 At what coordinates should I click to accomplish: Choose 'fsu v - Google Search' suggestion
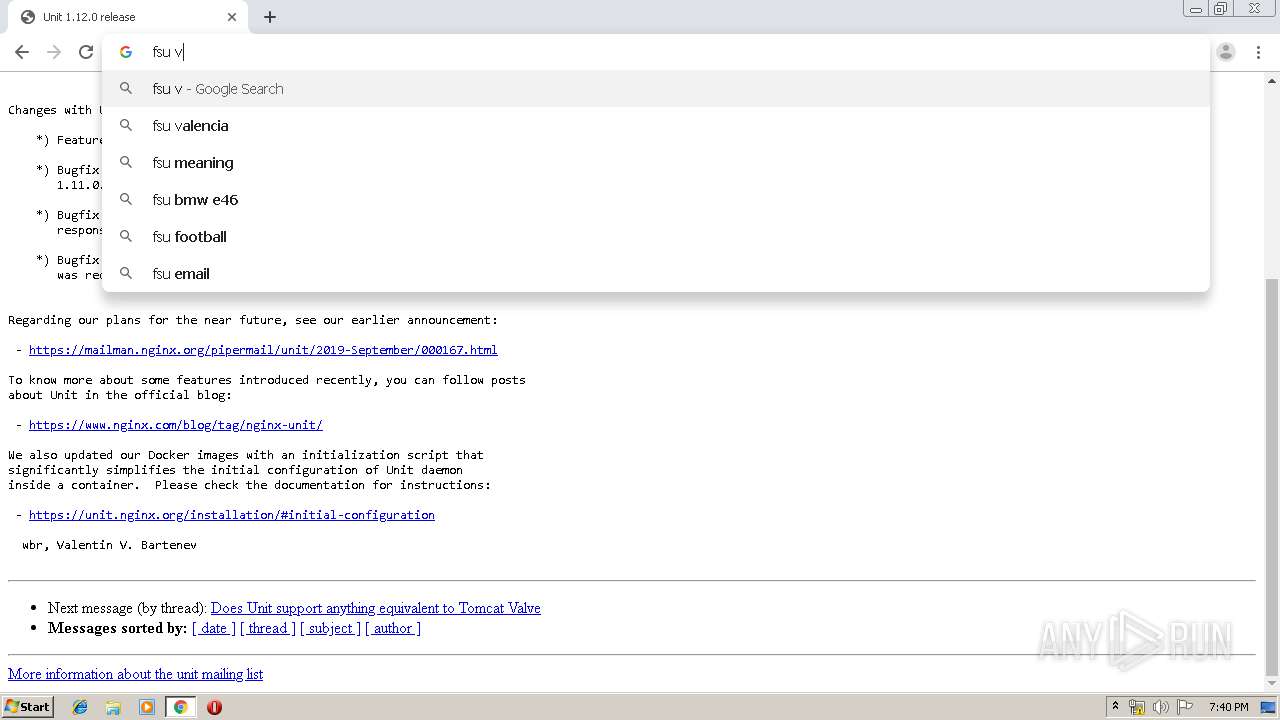656,89
